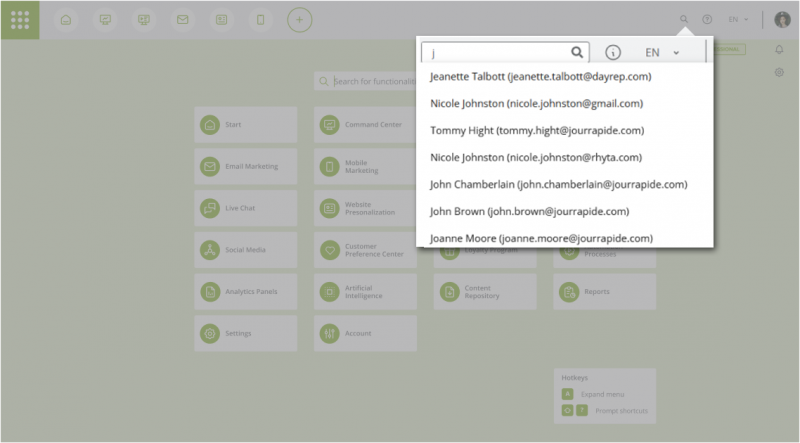Open the Social Media tile
The height and width of the screenshot is (443, 800).
(x=246, y=250)
